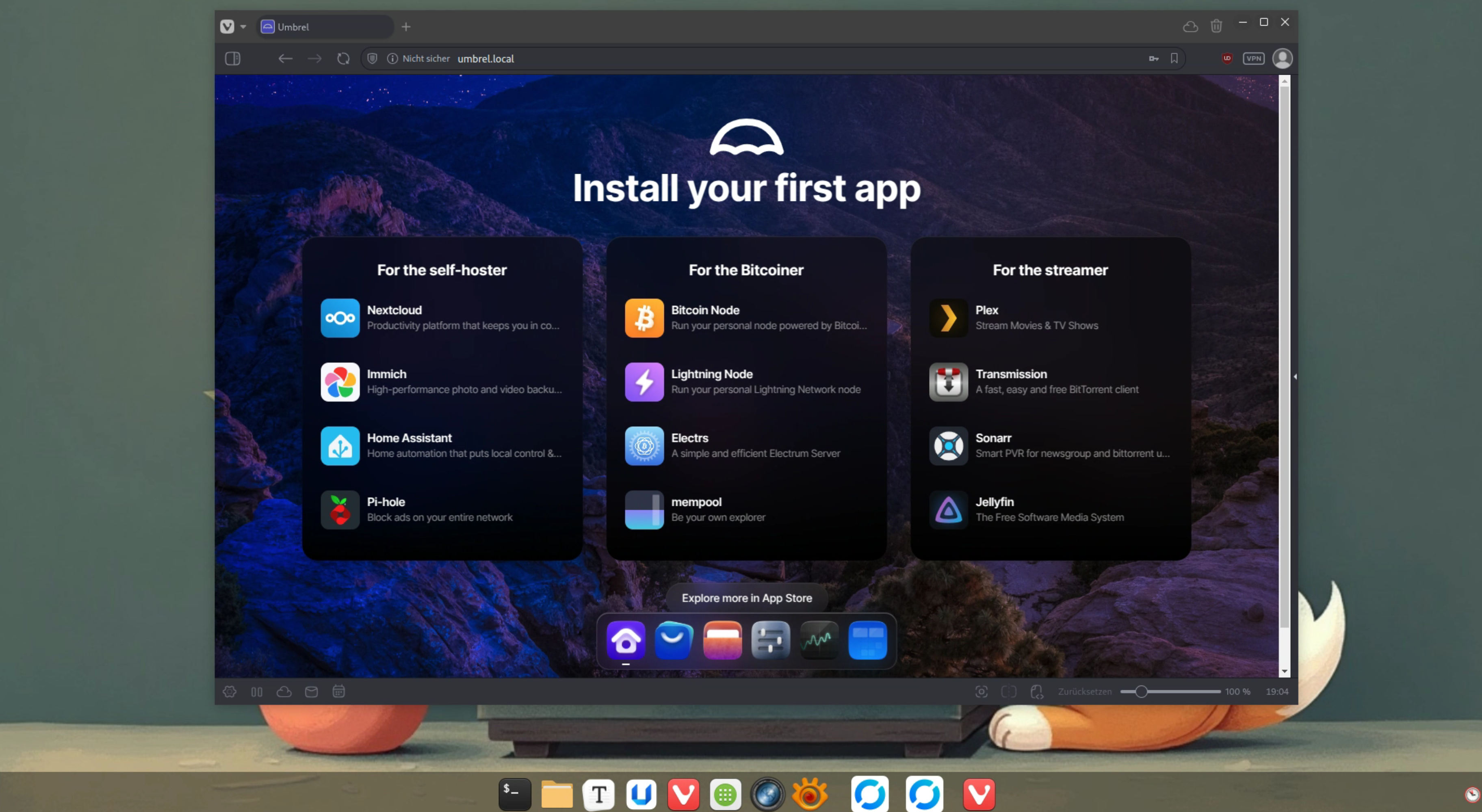The width and height of the screenshot is (1482, 812).
Task: Toggle the side panel button
Action: (x=232, y=58)
